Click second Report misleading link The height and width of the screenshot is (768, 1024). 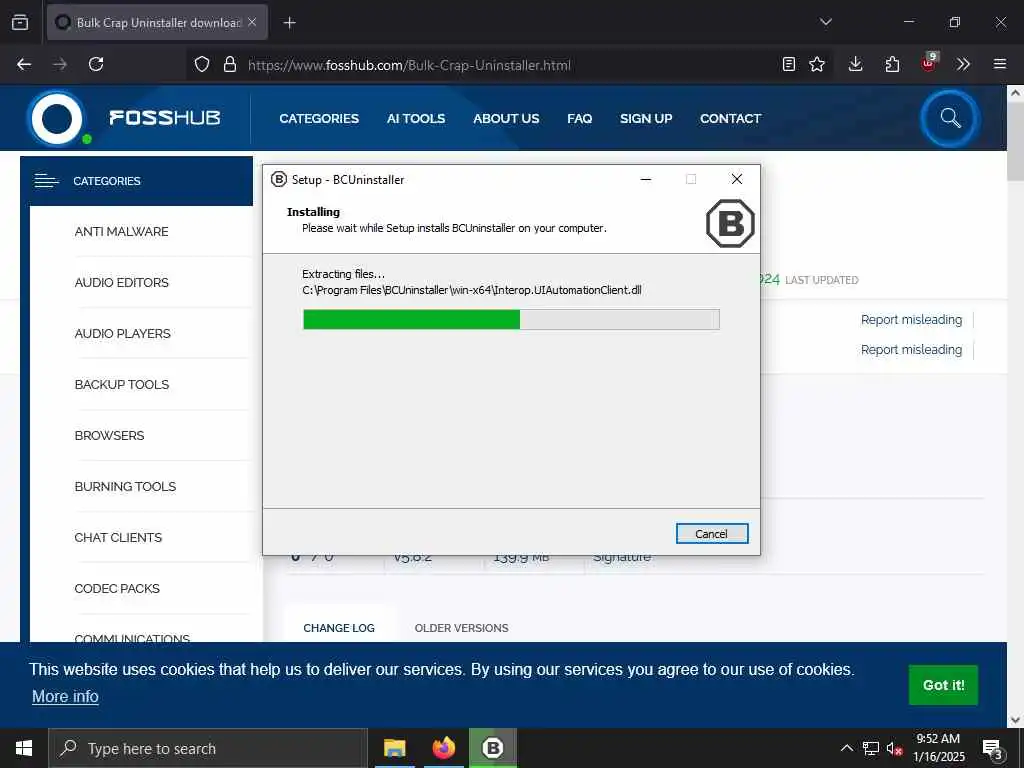click(x=911, y=349)
